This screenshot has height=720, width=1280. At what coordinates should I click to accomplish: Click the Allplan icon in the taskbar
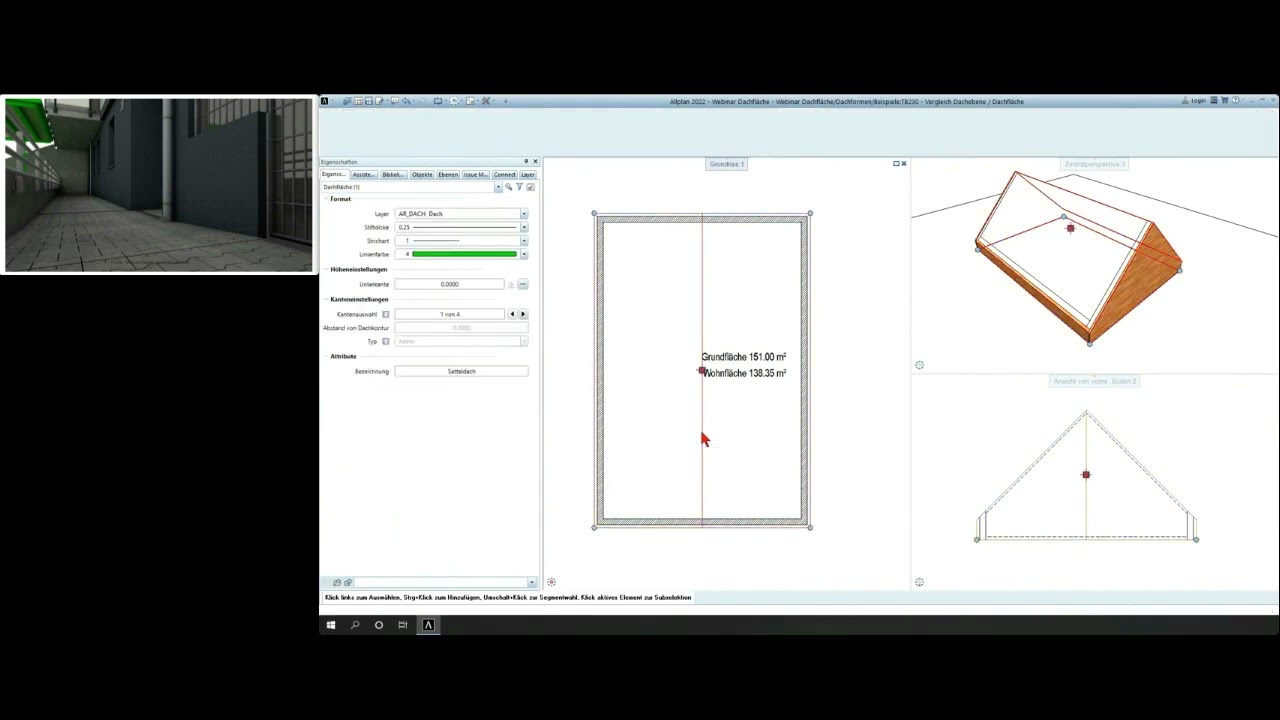coord(428,625)
